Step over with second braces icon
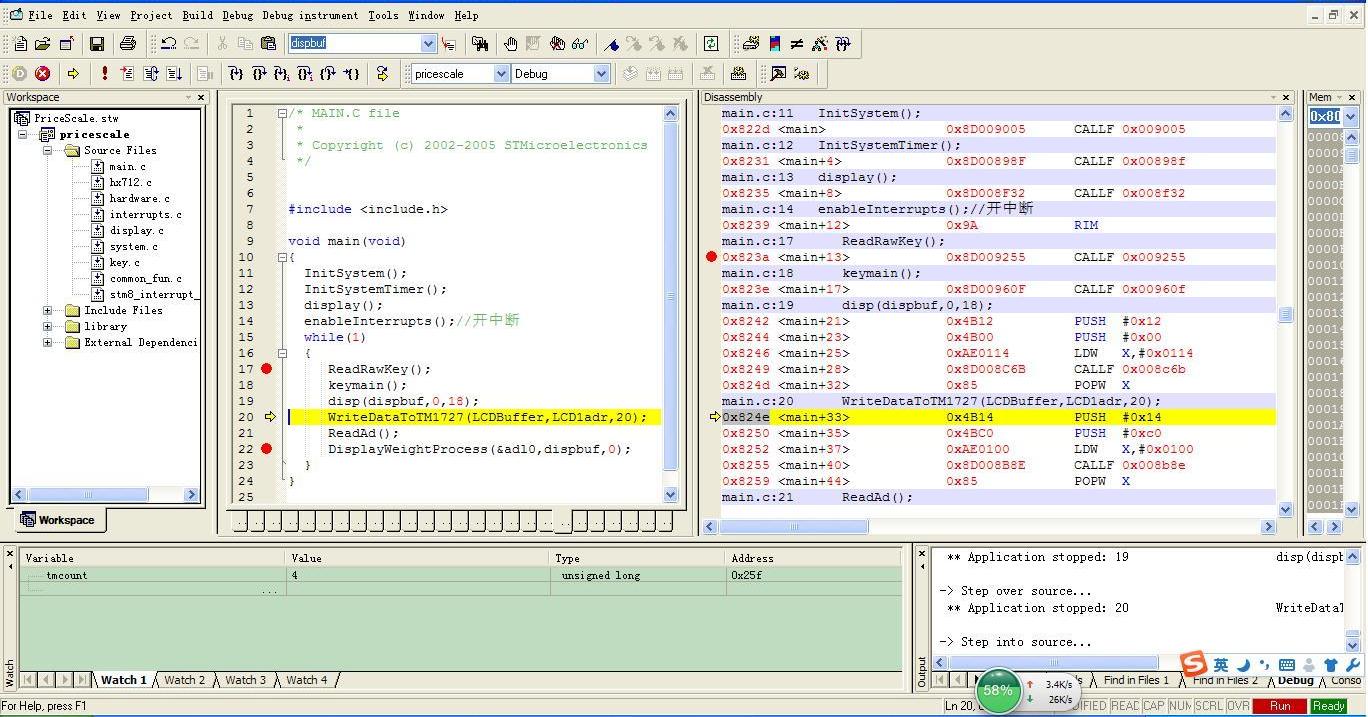 (259, 74)
